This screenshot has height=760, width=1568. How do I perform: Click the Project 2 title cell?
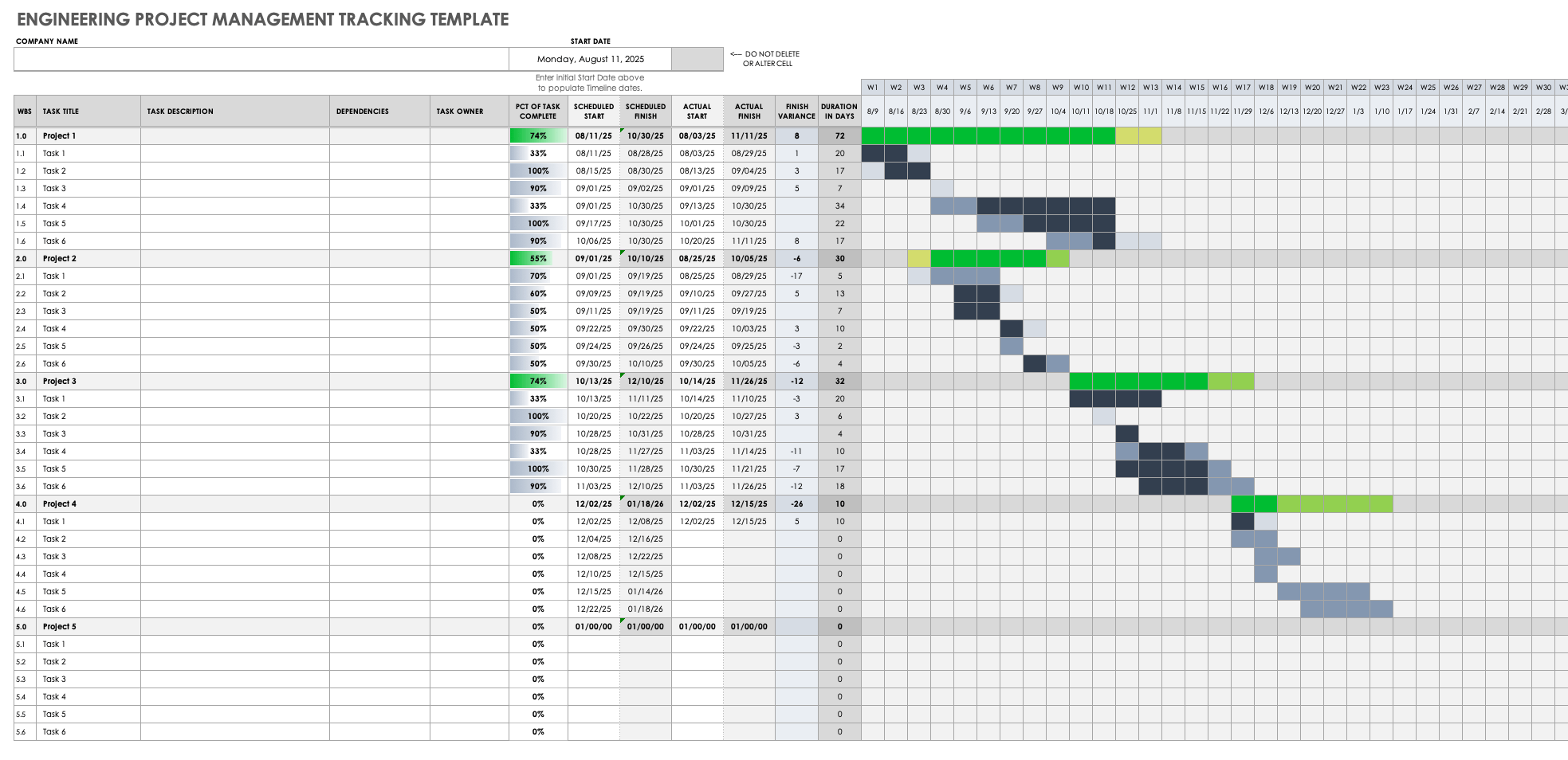pos(88,258)
